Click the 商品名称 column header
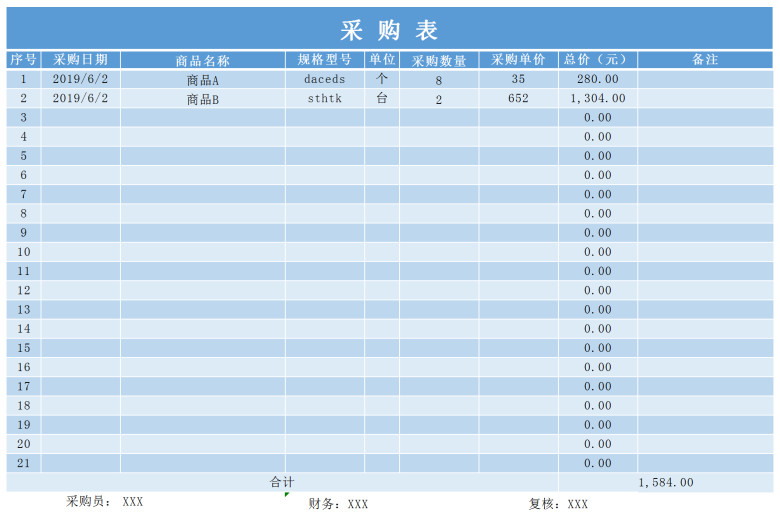780x516 pixels. 202,60
